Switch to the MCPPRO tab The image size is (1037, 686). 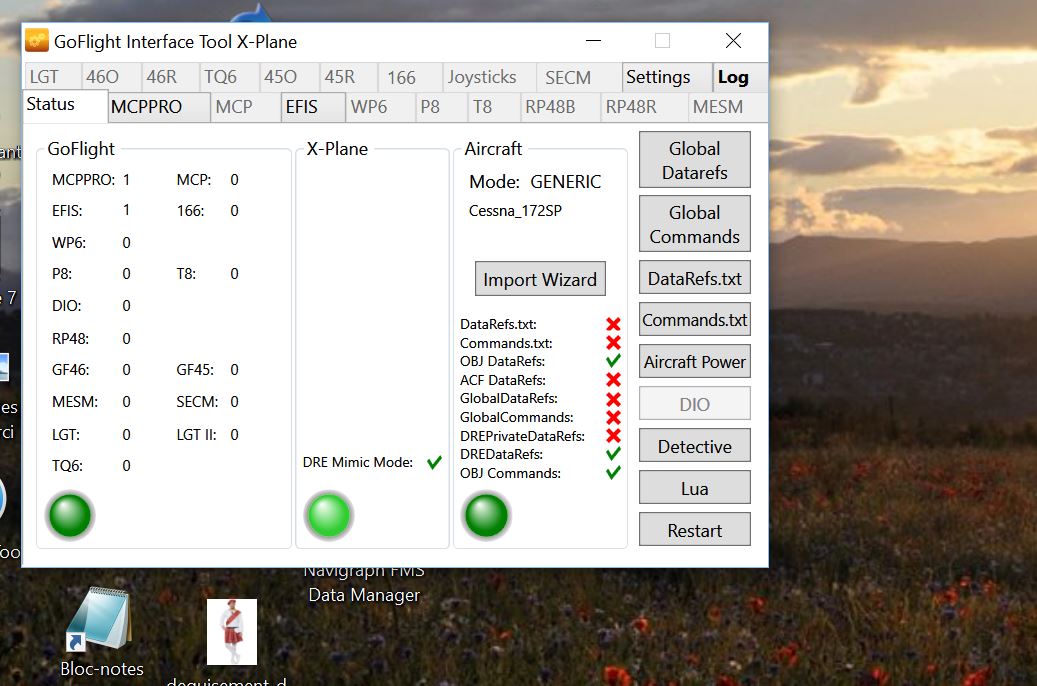coord(146,106)
